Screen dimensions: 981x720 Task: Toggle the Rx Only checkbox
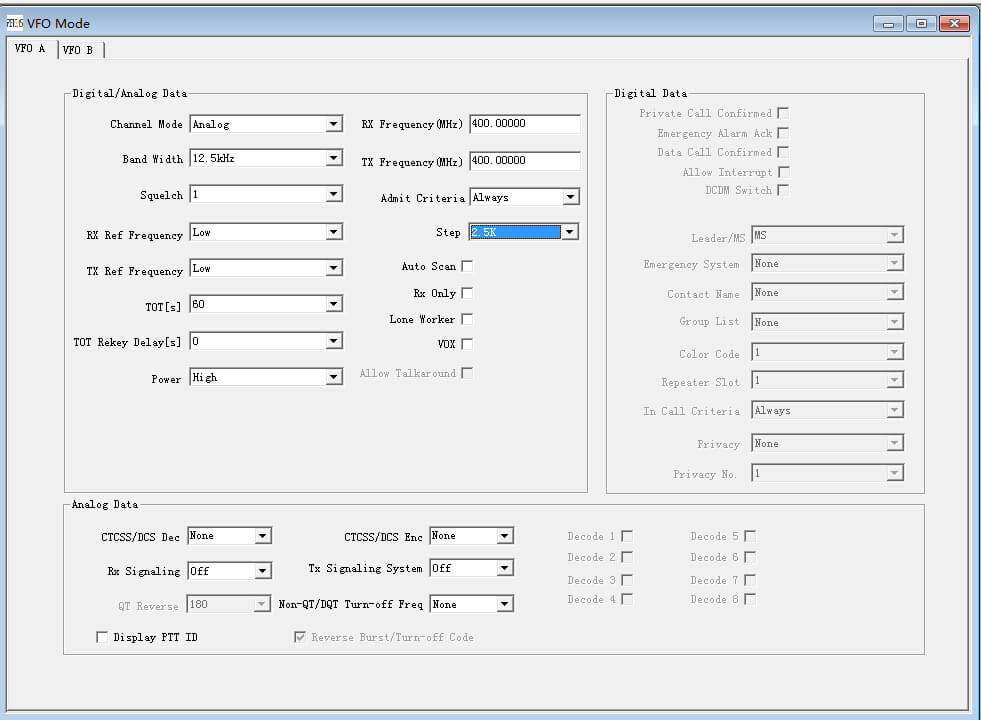[x=467, y=293]
